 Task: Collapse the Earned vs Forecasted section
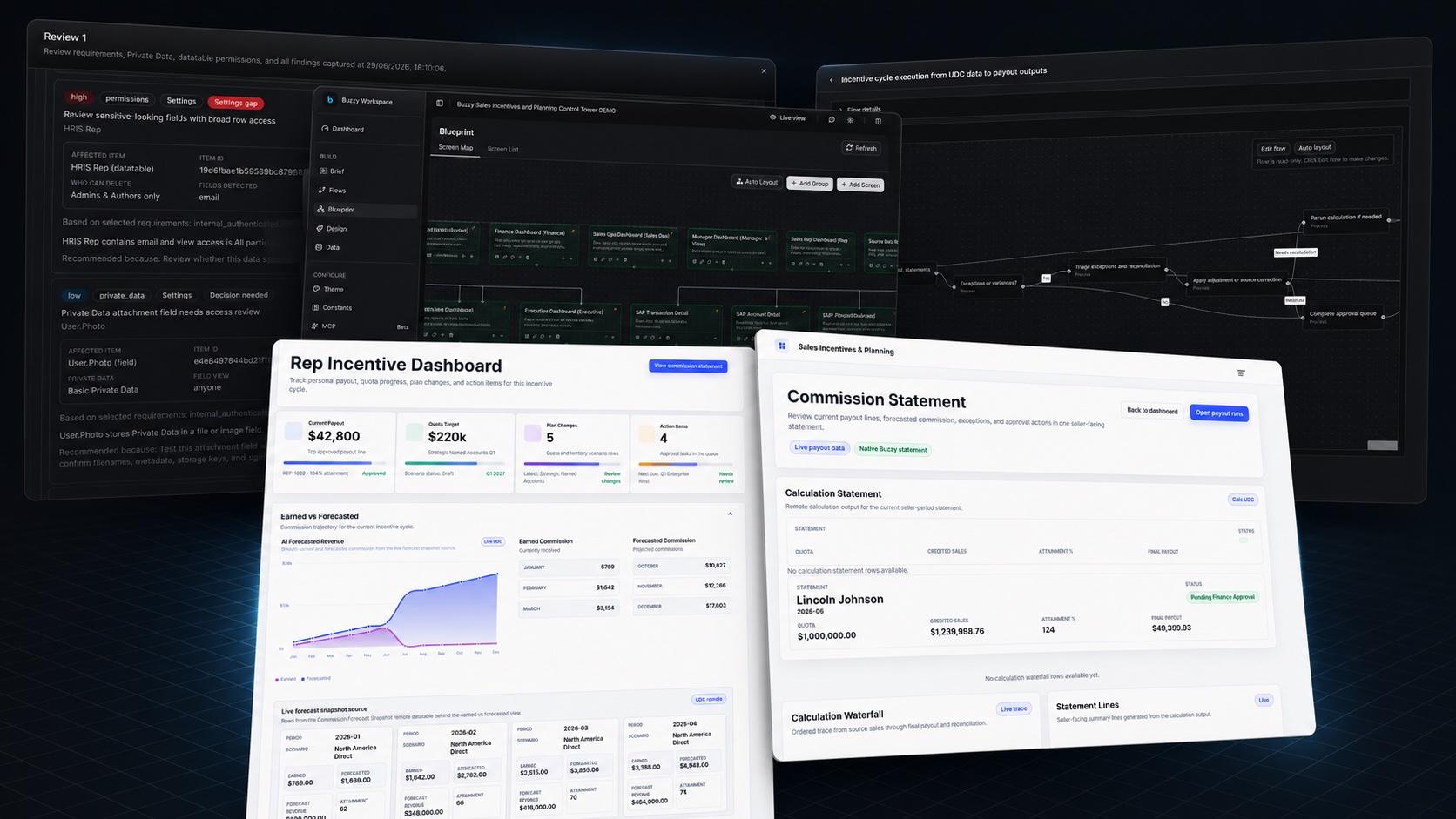click(730, 514)
